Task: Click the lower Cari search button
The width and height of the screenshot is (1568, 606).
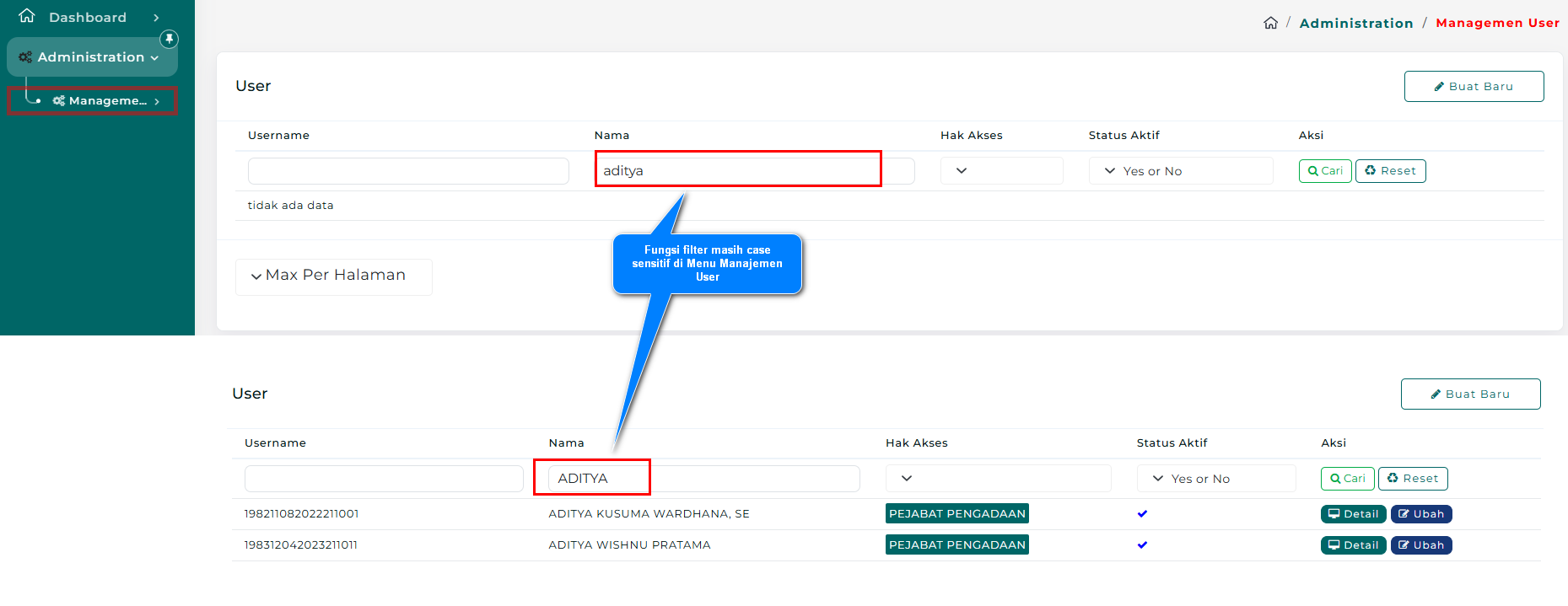Action: point(1347,479)
